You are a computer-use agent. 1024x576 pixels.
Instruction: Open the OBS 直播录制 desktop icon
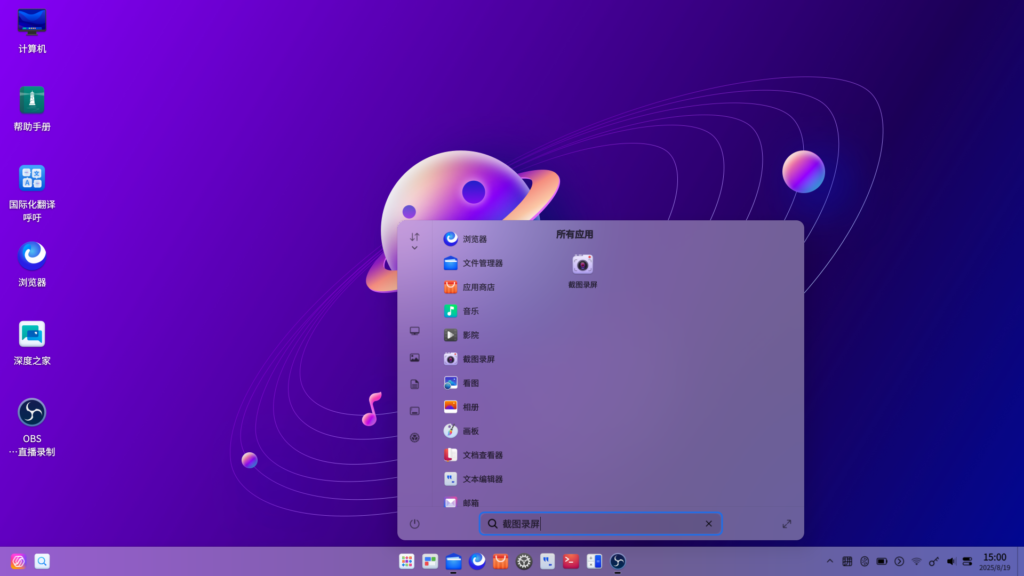(32, 424)
